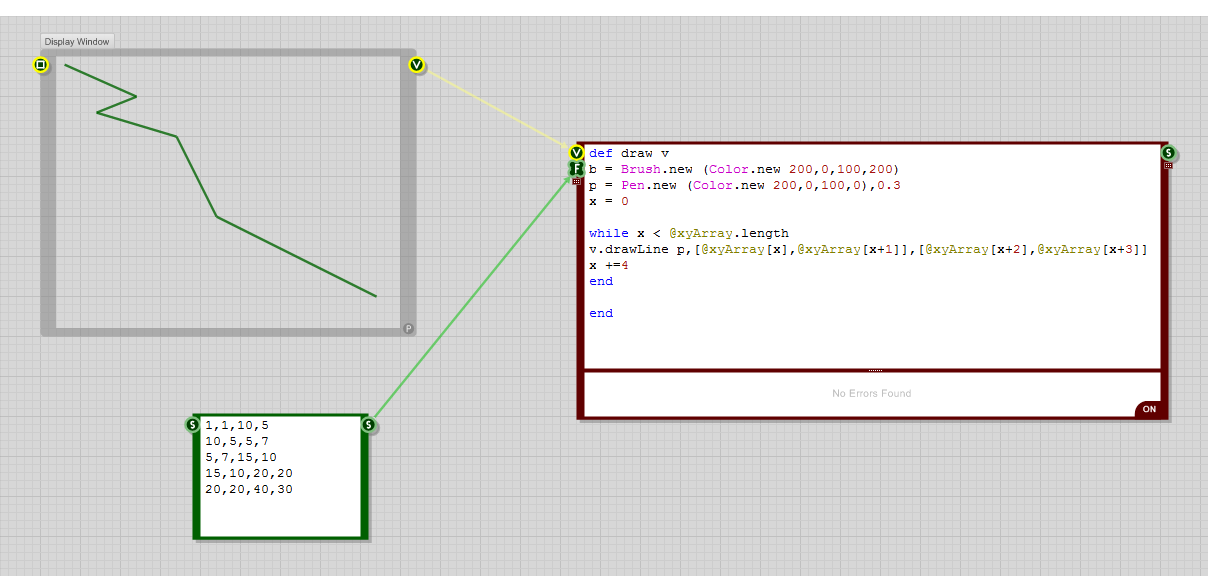
Task: Click the P icon on Display Window corner
Action: (x=408, y=327)
